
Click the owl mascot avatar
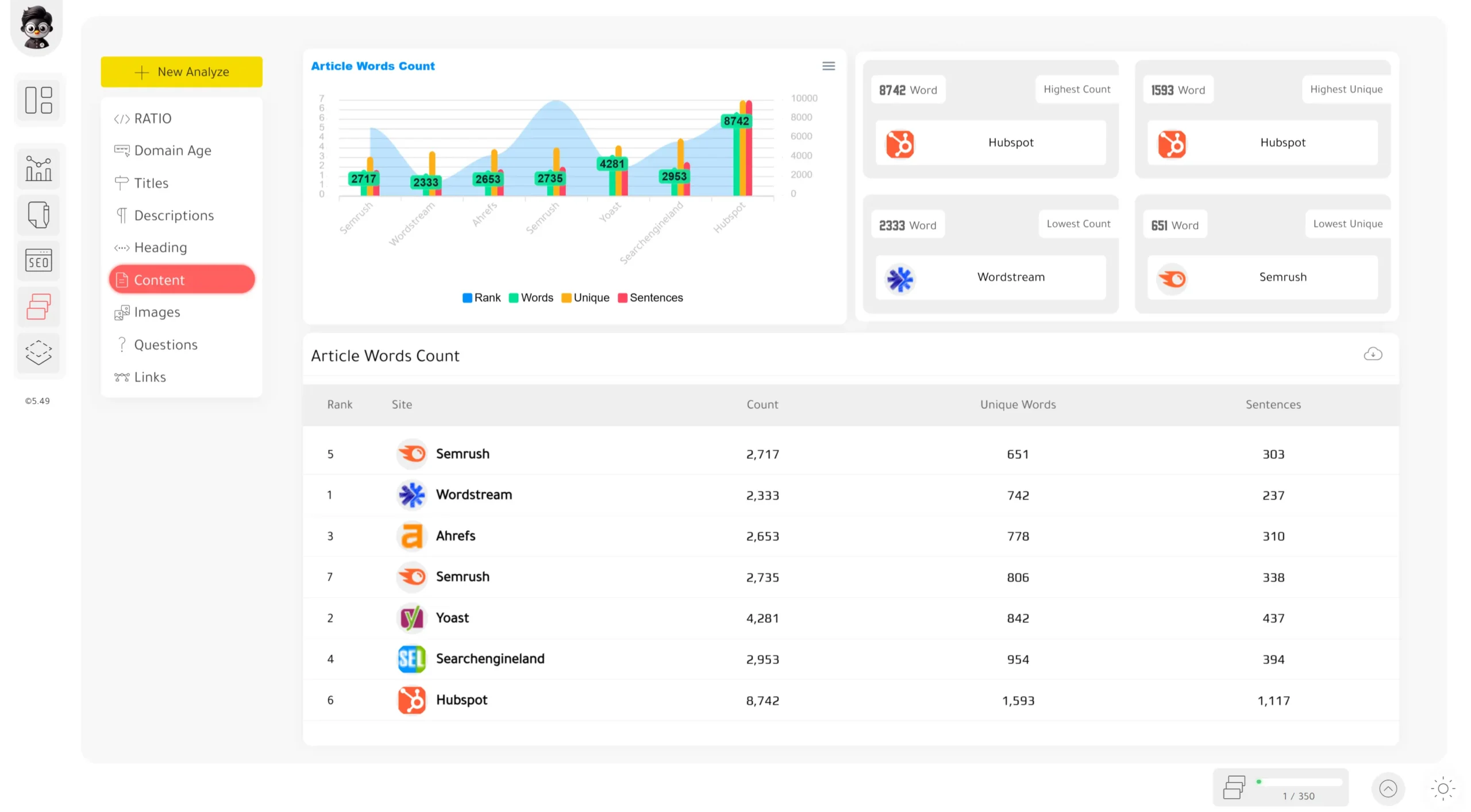click(37, 26)
